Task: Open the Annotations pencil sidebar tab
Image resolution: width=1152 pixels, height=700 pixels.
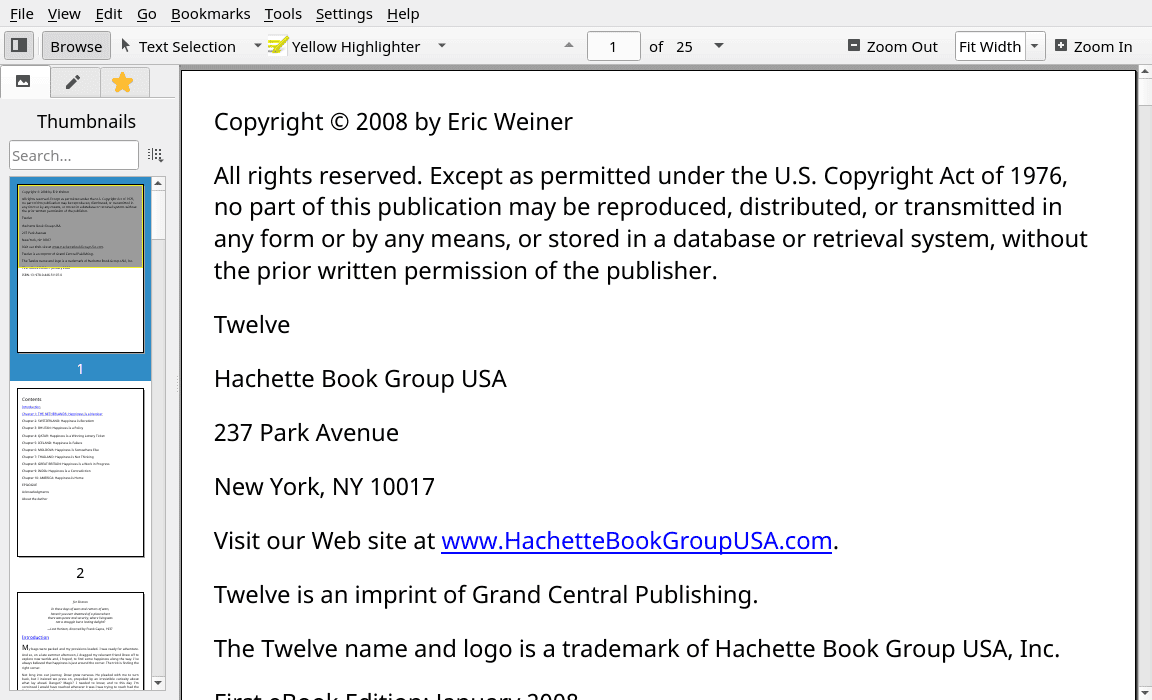Action: [73, 82]
